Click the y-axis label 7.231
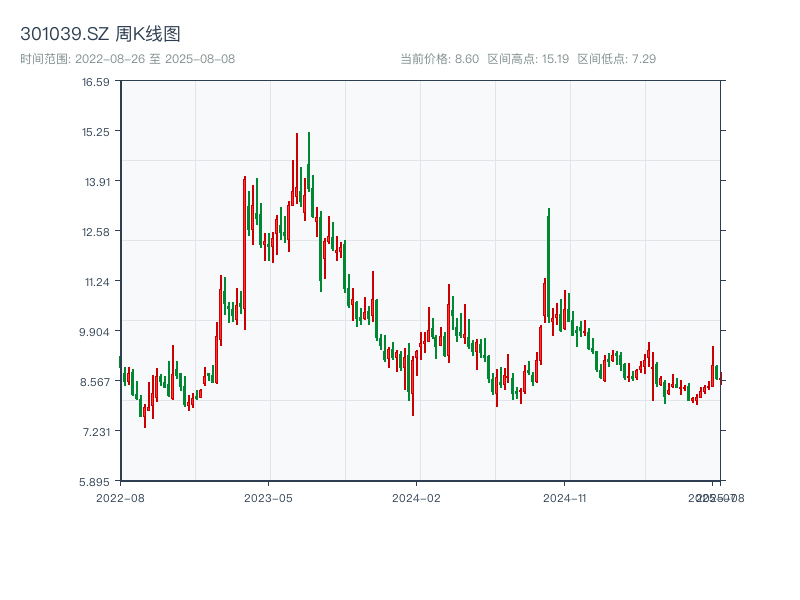The image size is (800, 600). click(x=96, y=432)
